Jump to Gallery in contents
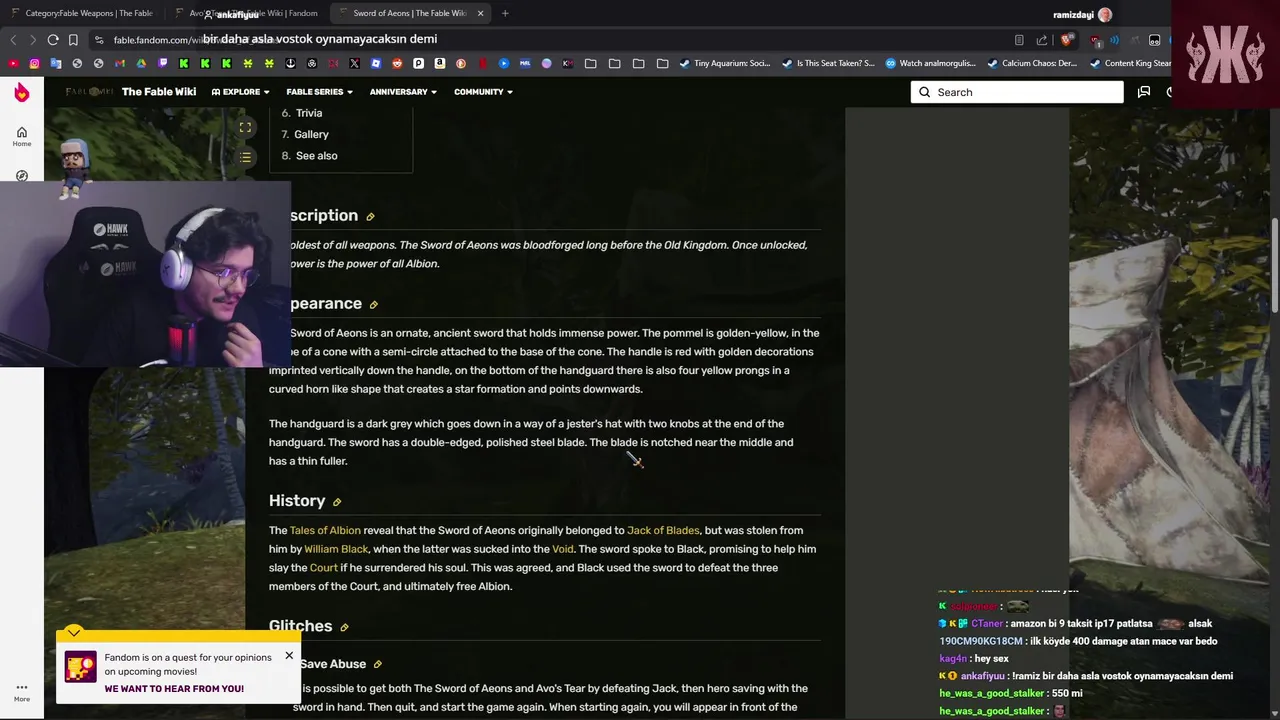 pyautogui.click(x=311, y=134)
